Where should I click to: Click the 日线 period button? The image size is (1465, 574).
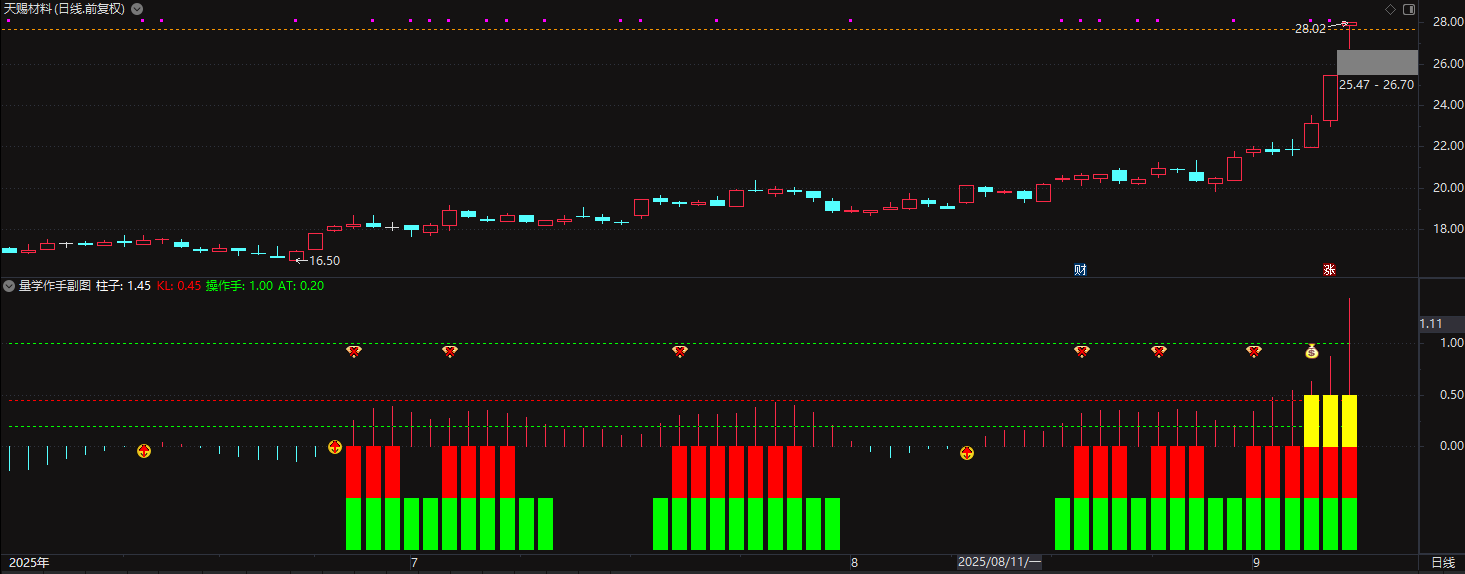coord(1443,563)
